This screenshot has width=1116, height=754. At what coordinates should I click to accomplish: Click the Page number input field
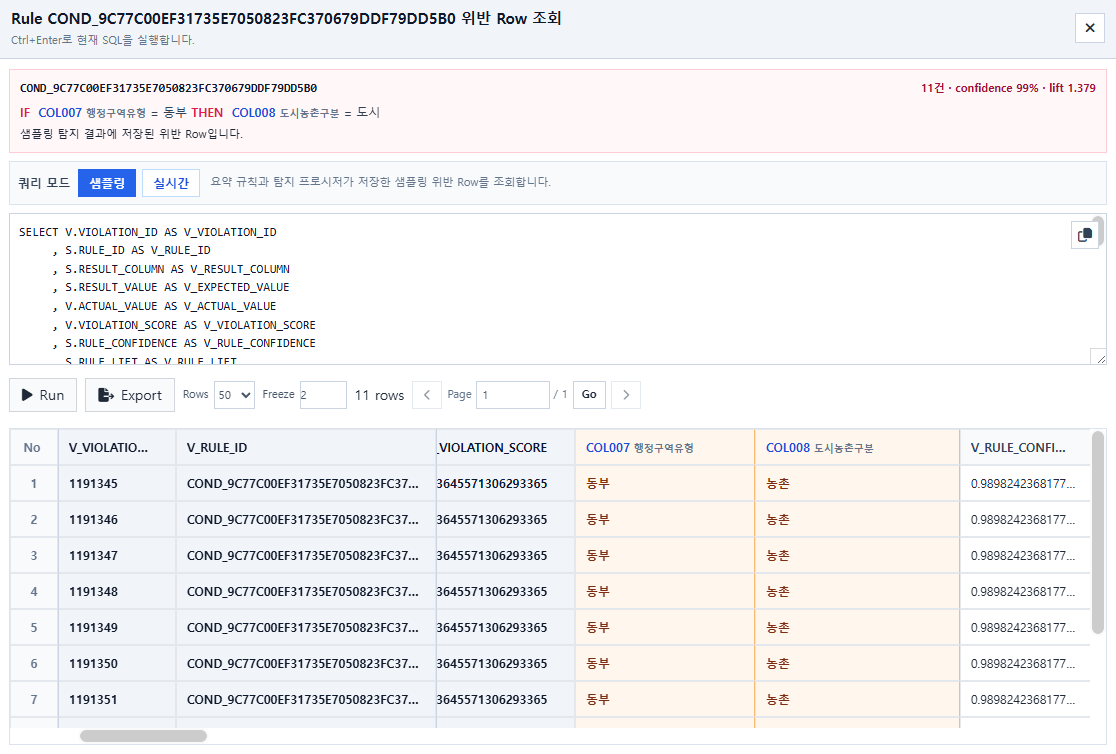[x=512, y=394]
